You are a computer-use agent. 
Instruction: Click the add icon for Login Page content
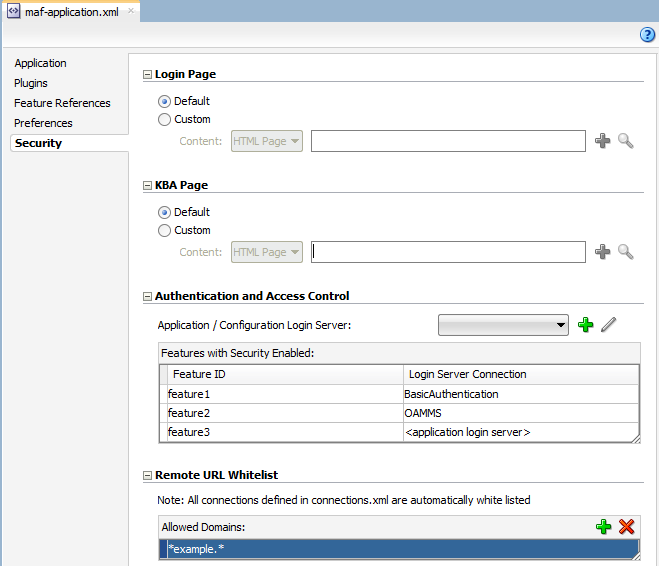pos(602,141)
